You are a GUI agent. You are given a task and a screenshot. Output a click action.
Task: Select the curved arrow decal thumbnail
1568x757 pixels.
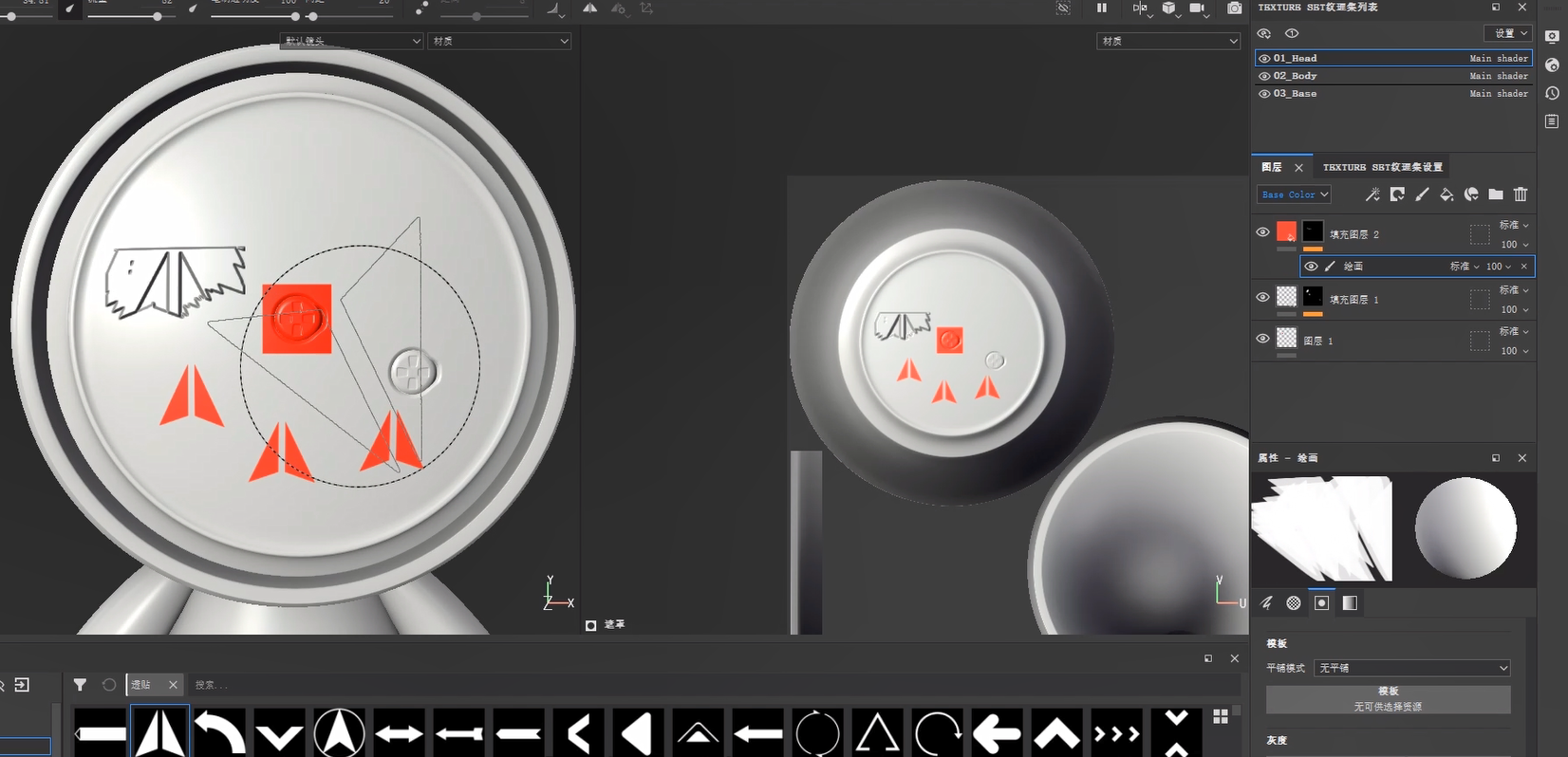(x=219, y=732)
